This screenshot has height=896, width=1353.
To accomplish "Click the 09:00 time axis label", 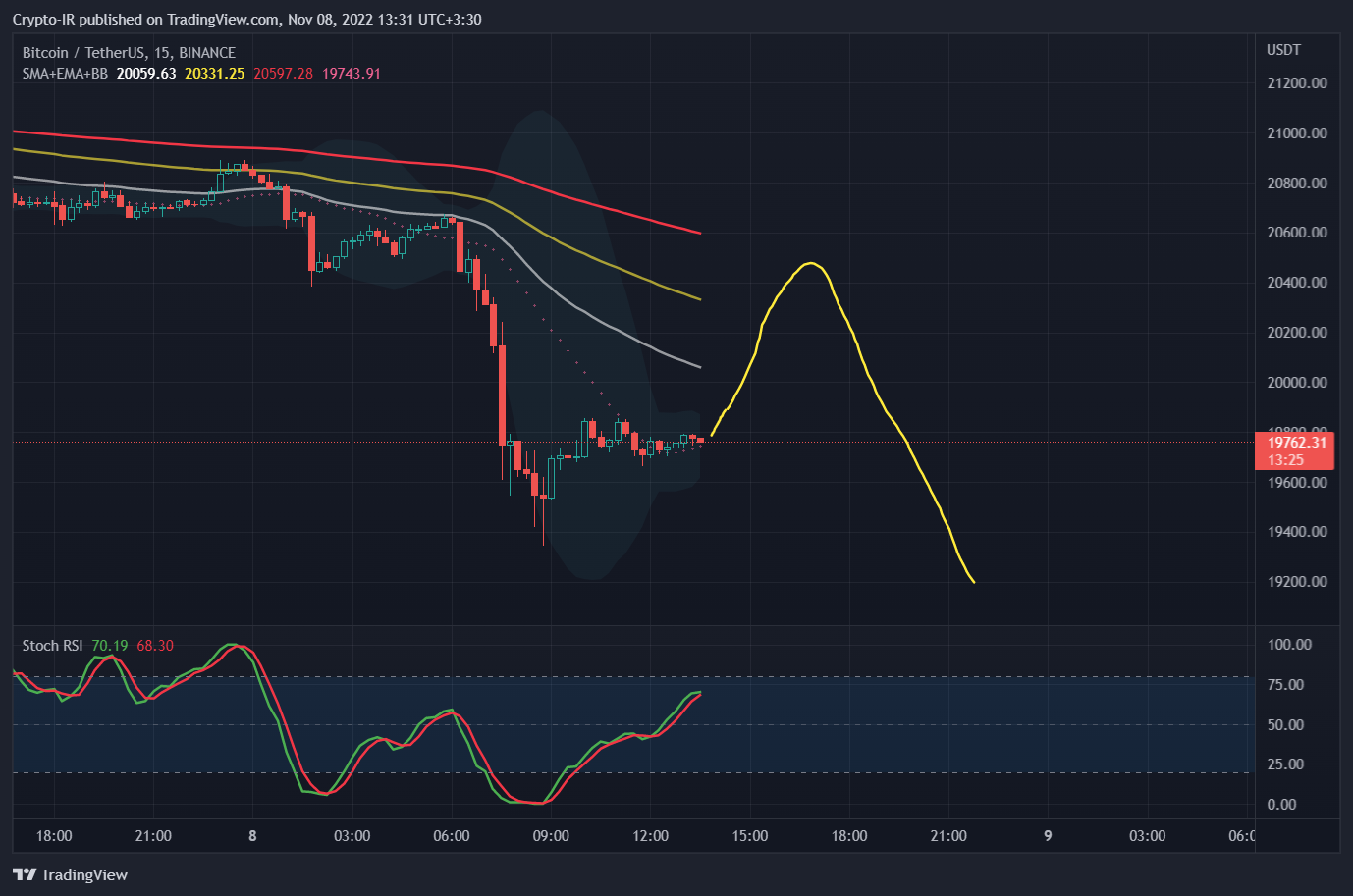I will point(551,836).
